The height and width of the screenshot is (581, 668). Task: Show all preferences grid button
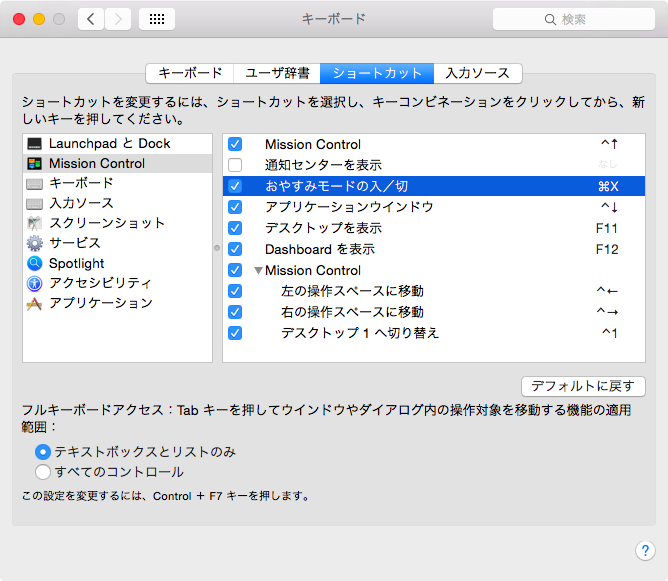tap(157, 19)
